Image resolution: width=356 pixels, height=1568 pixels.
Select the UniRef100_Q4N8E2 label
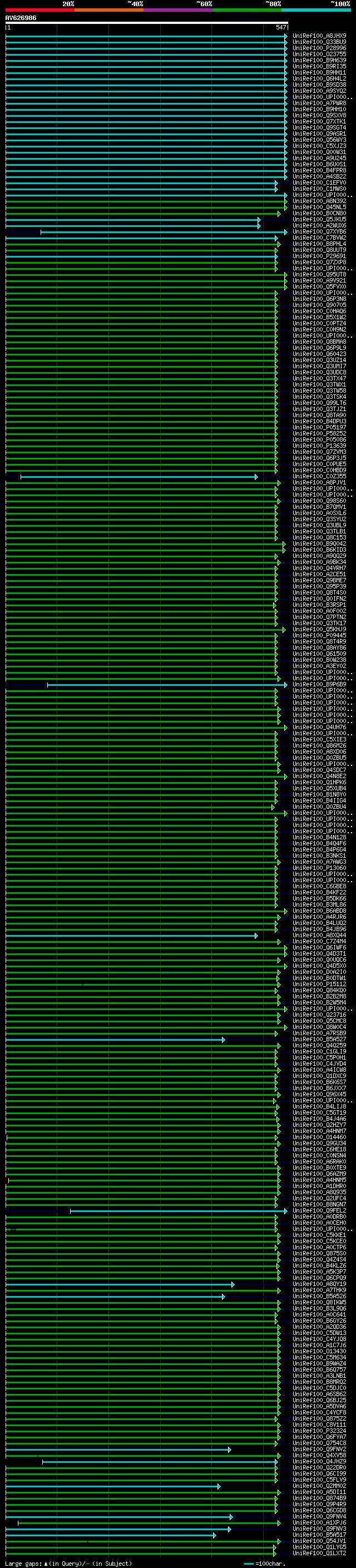[319, 776]
